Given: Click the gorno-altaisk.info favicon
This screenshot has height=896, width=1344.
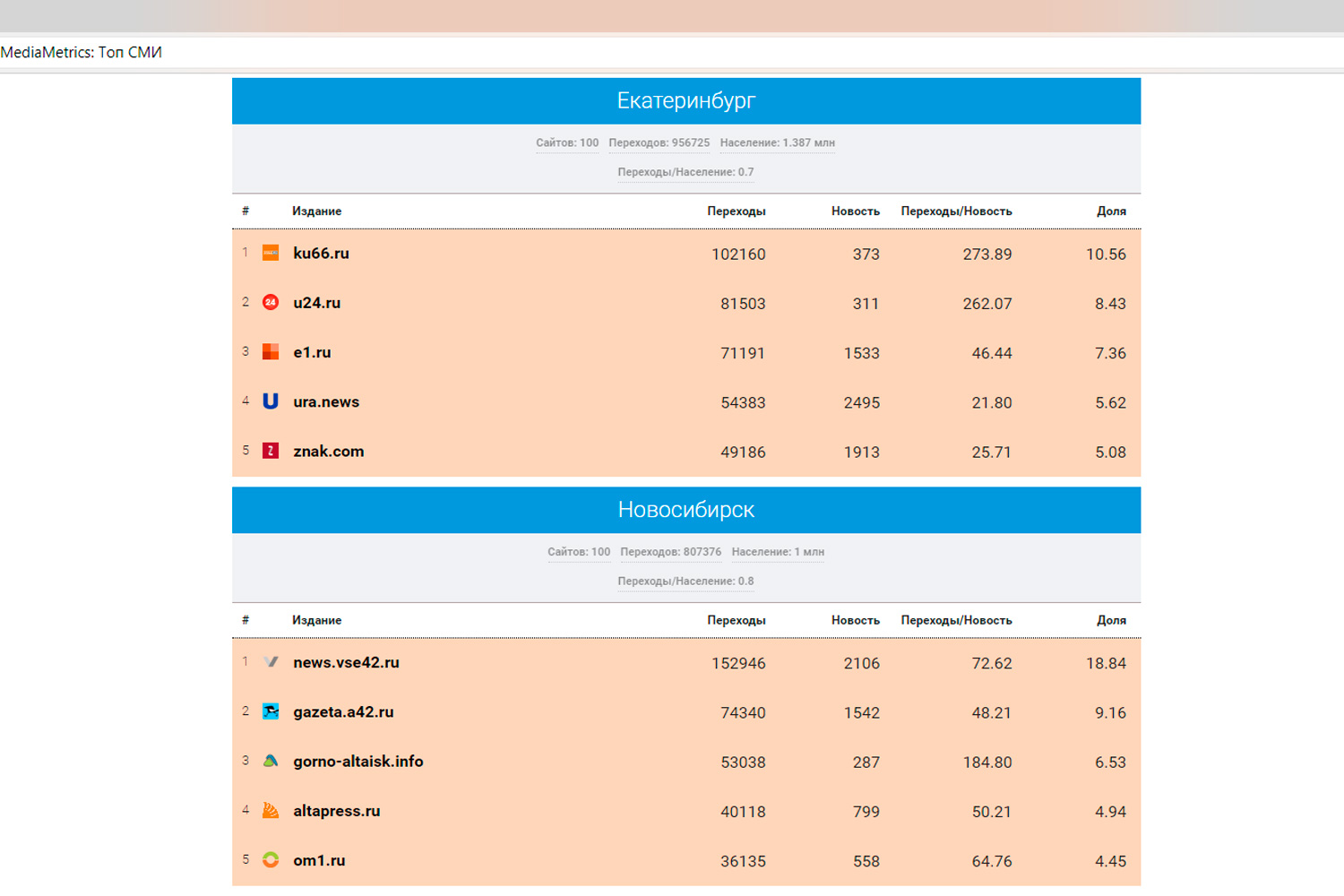Looking at the screenshot, I should (x=271, y=761).
